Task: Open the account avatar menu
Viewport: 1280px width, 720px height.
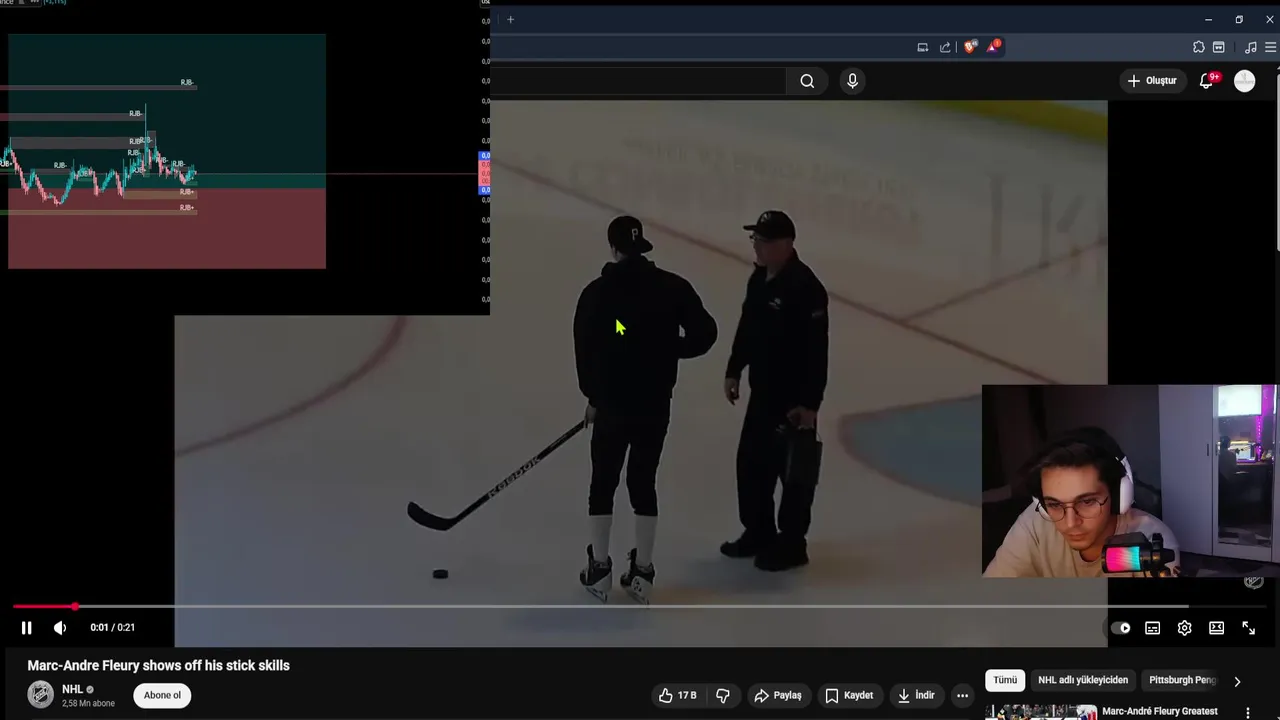Action: [1245, 81]
